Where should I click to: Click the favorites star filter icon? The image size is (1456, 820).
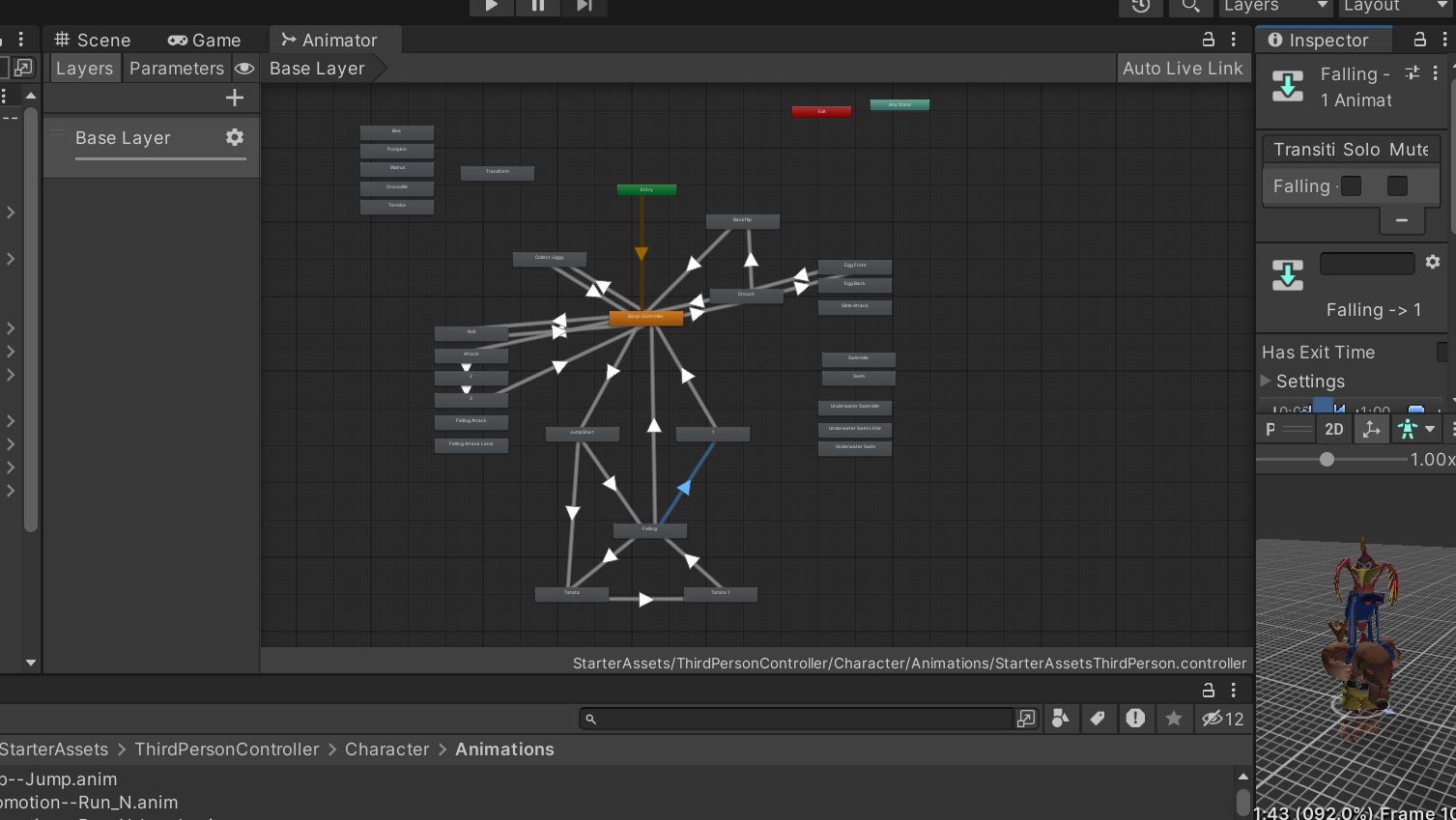(x=1174, y=719)
